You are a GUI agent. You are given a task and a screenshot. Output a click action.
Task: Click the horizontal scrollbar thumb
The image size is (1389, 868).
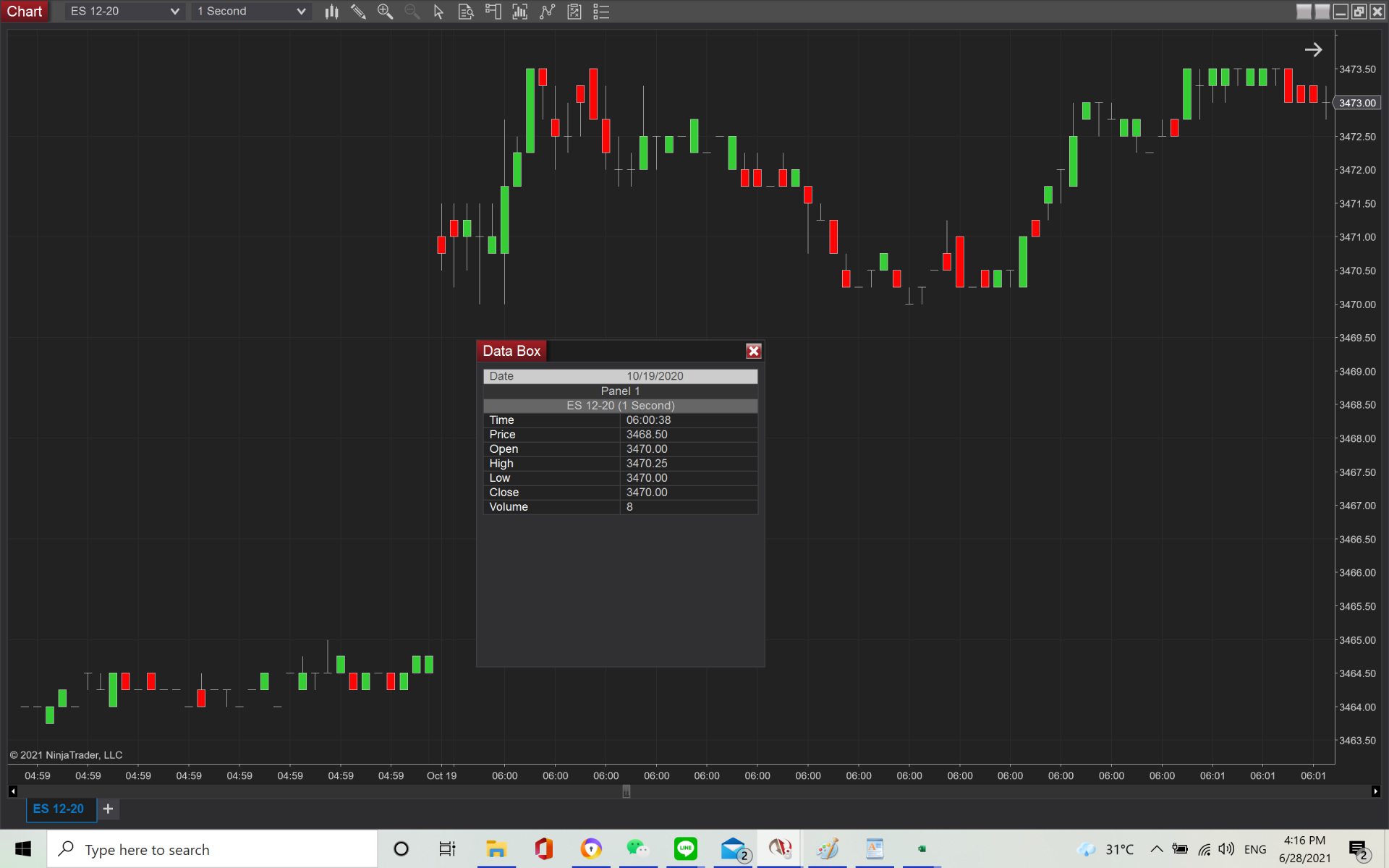click(626, 791)
